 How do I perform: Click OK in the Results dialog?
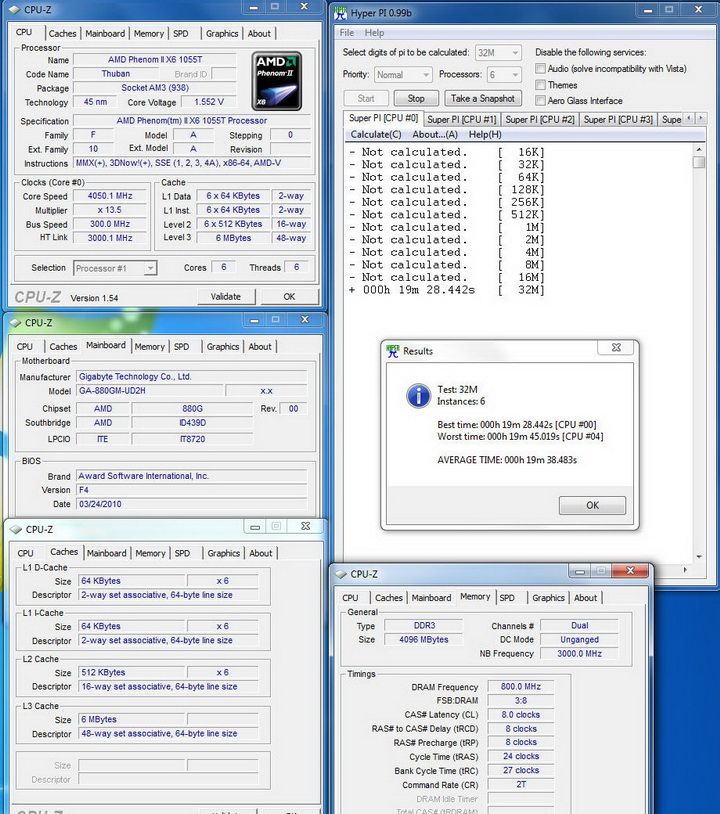(592, 505)
